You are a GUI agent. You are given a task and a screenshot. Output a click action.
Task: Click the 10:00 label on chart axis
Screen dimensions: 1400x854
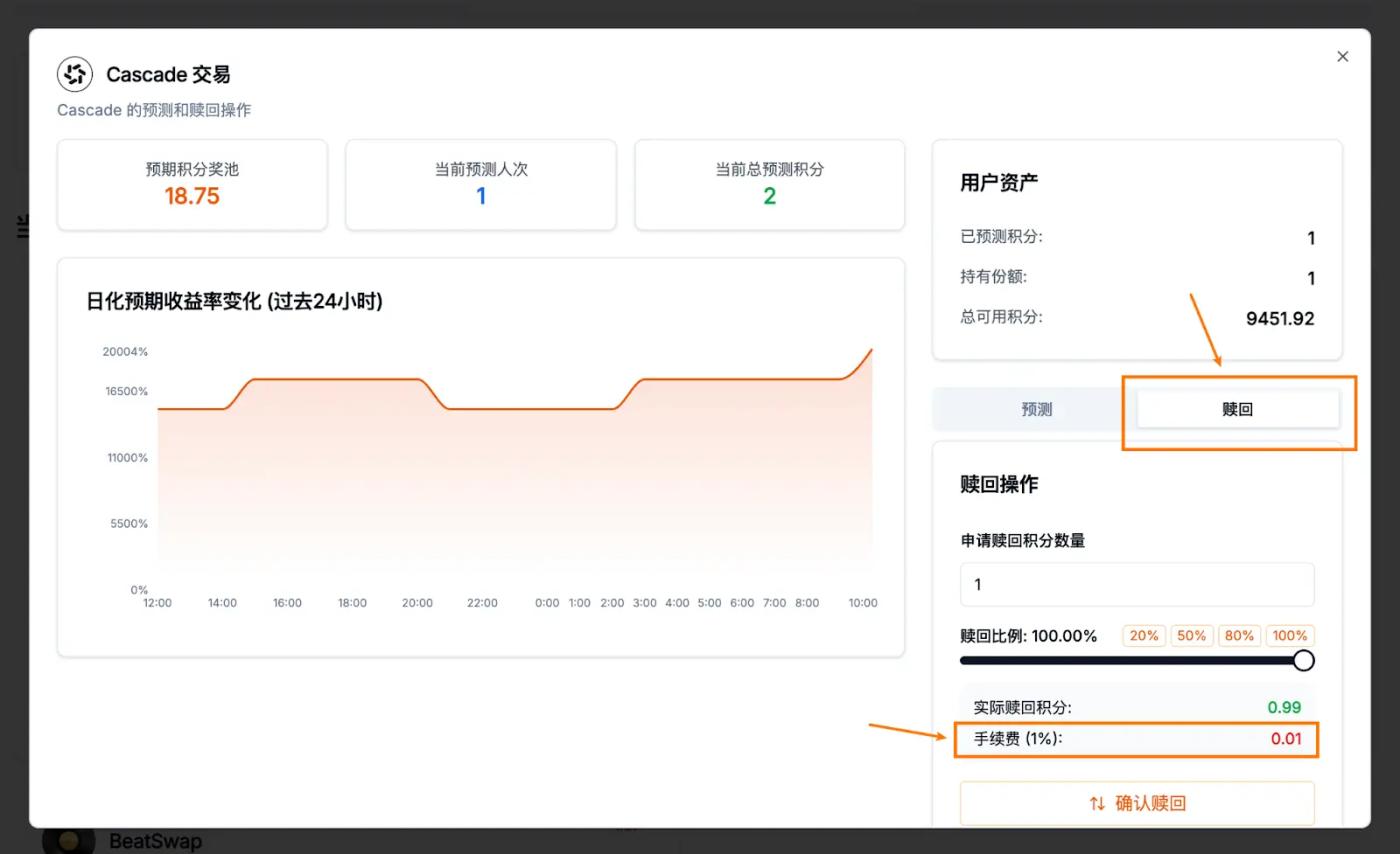click(x=862, y=603)
